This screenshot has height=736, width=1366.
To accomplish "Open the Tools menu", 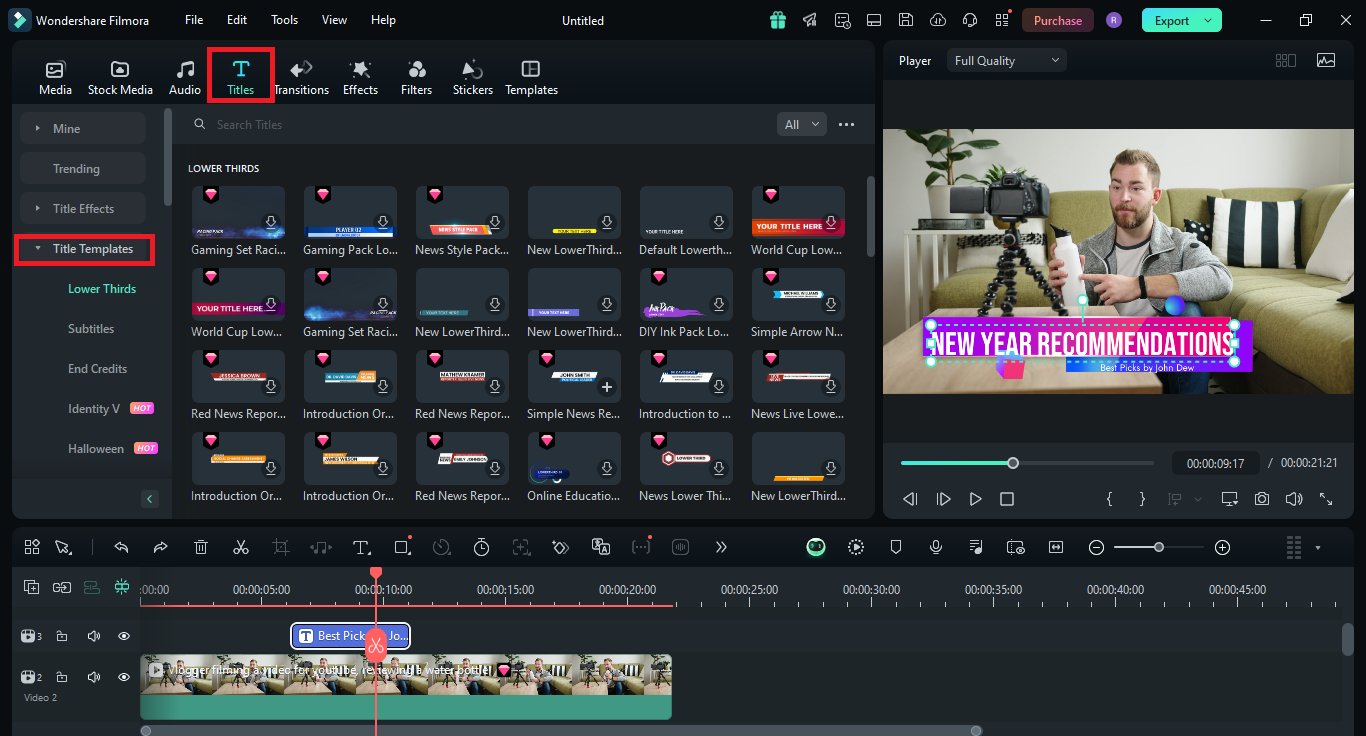I will [284, 20].
